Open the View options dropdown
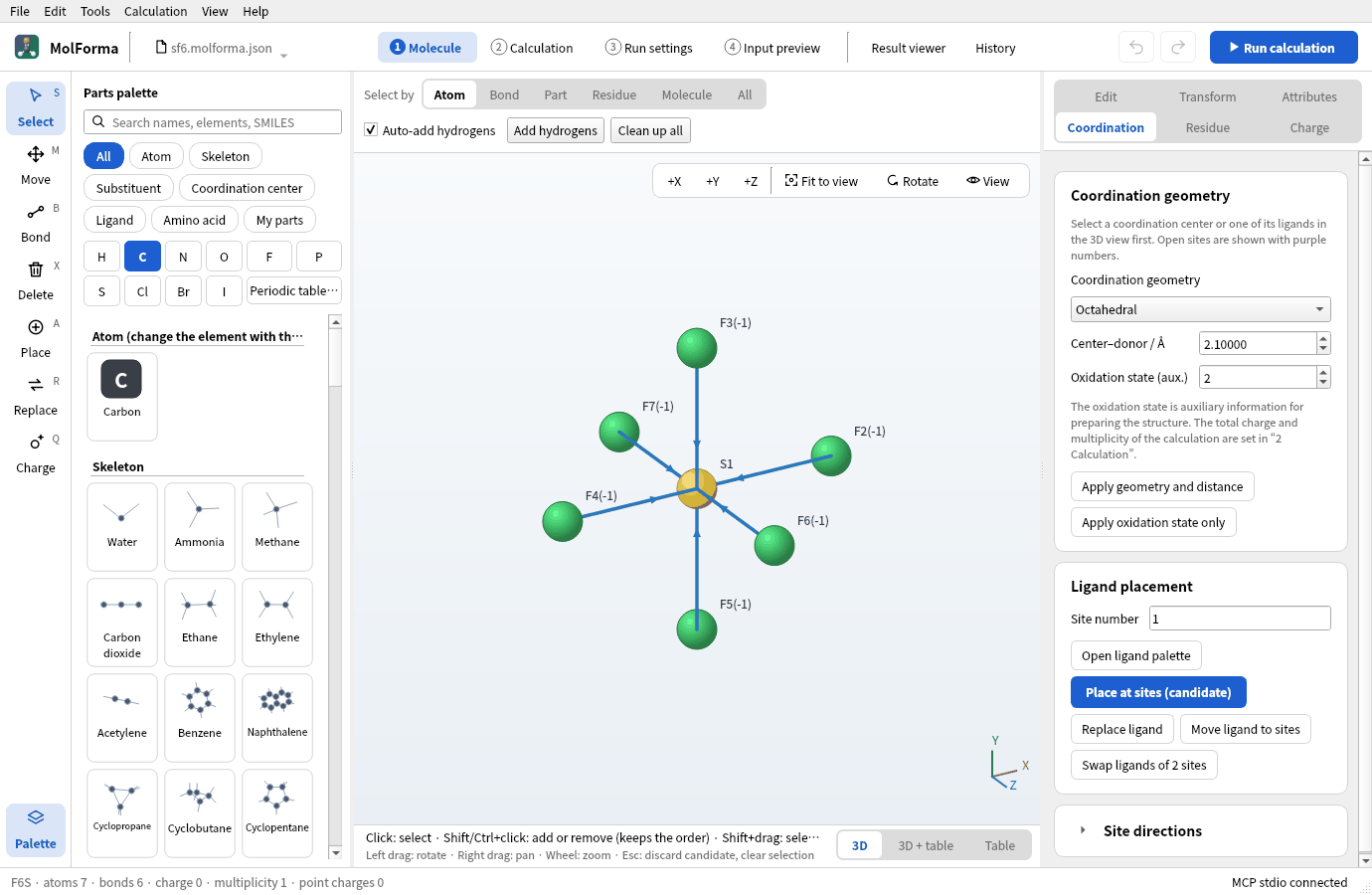 987,181
